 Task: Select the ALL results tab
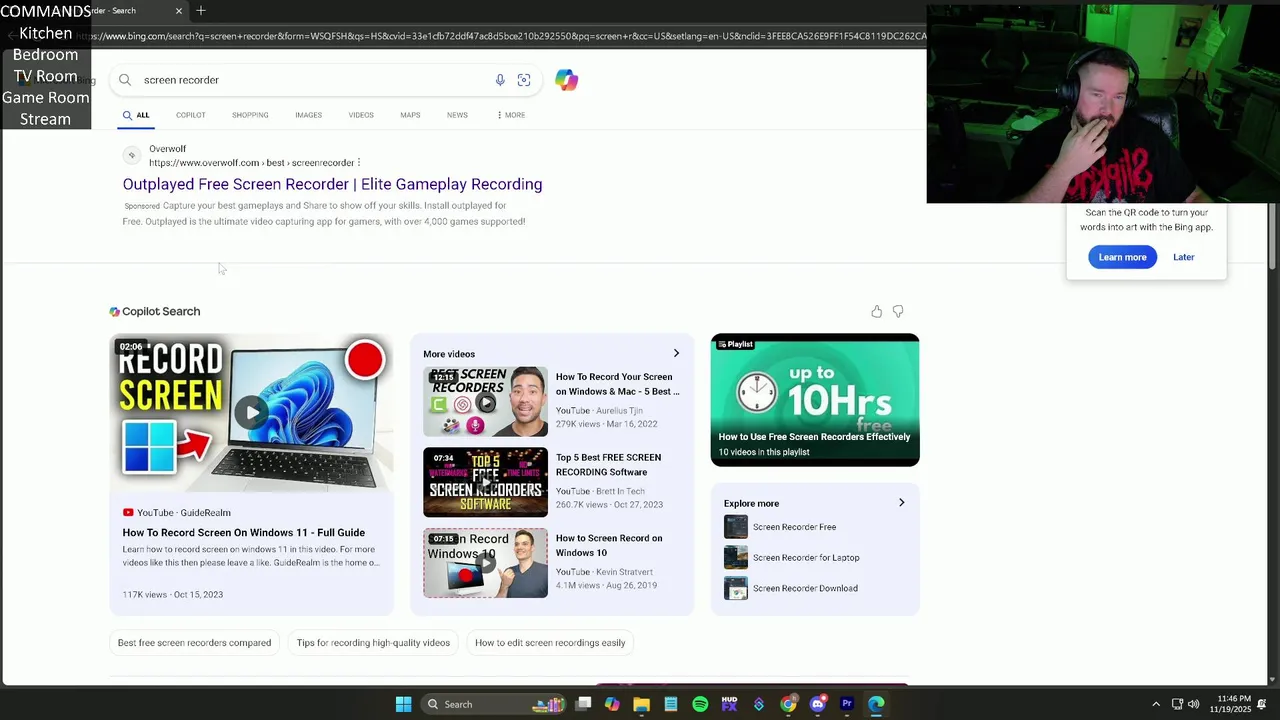pos(136,115)
